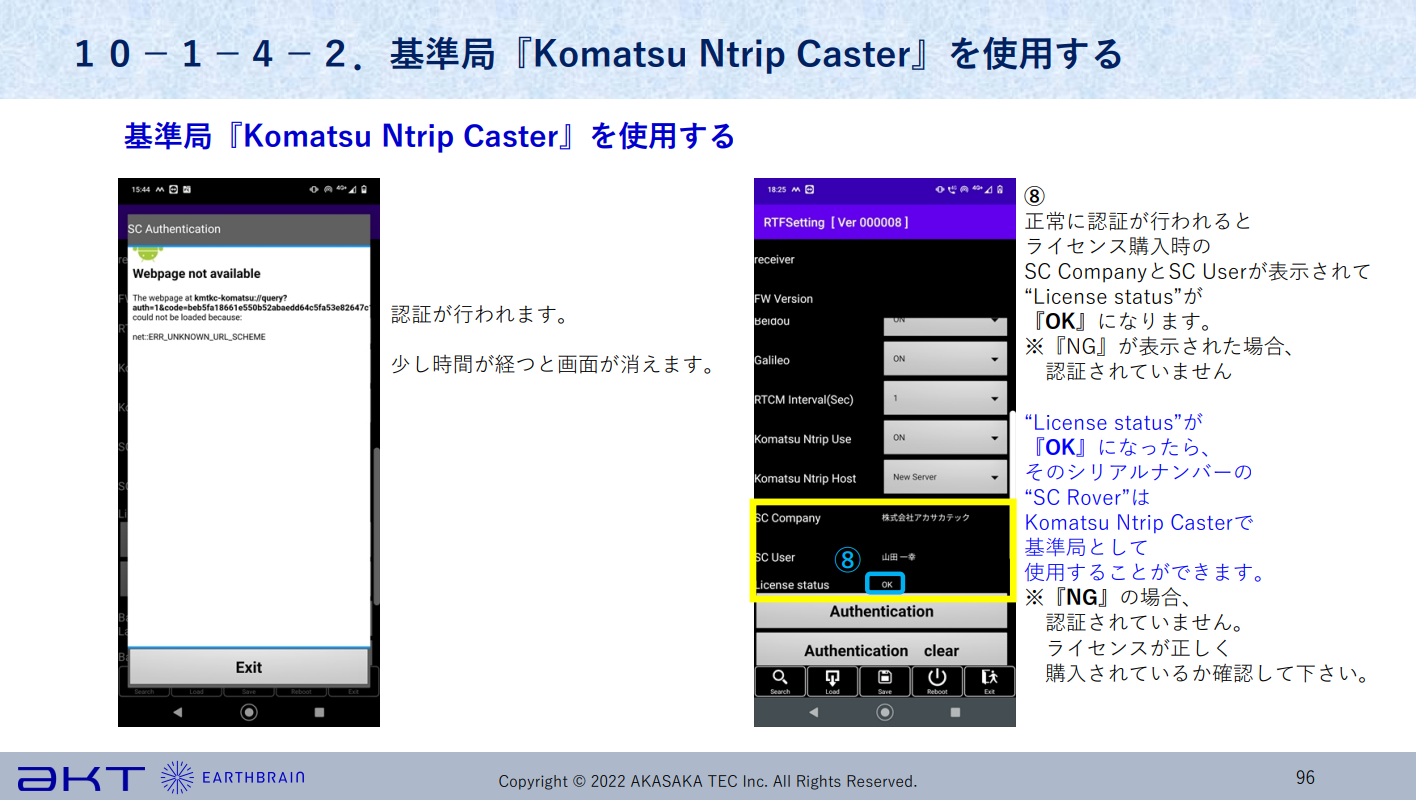Click the 'RTCM Interval(Sec)' label
The image size is (1416, 800).
[x=804, y=399]
